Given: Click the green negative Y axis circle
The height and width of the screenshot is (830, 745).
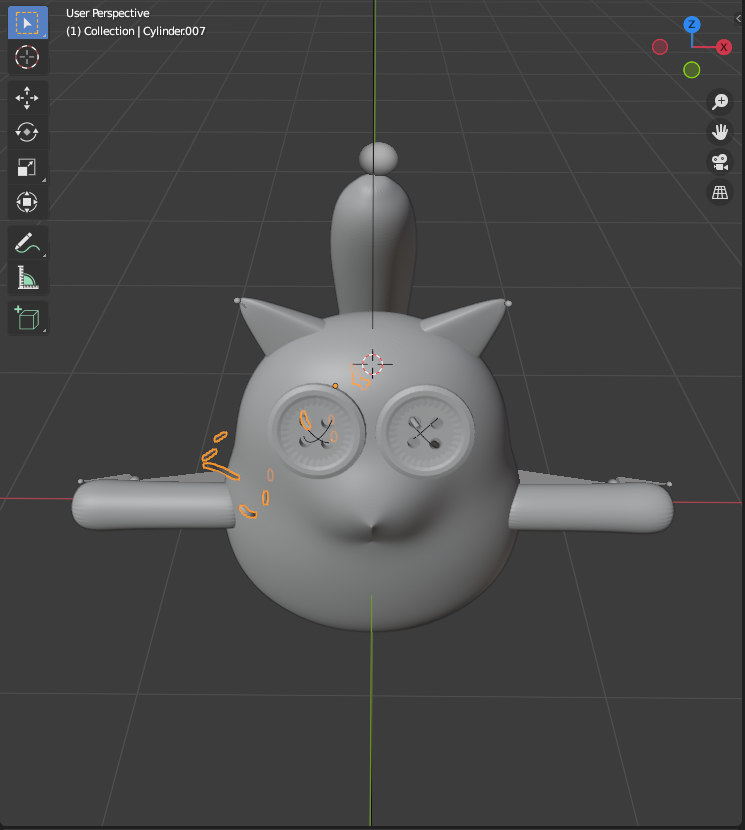Looking at the screenshot, I should point(692,70).
